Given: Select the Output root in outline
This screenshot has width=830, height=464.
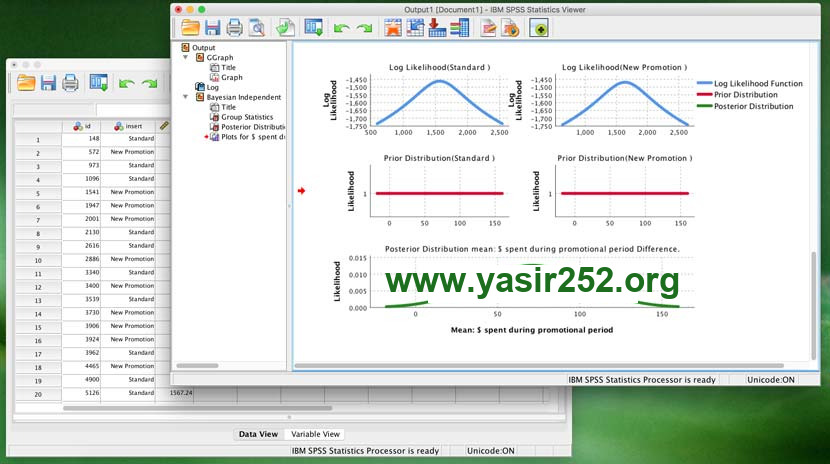Looking at the screenshot, I should (x=203, y=48).
